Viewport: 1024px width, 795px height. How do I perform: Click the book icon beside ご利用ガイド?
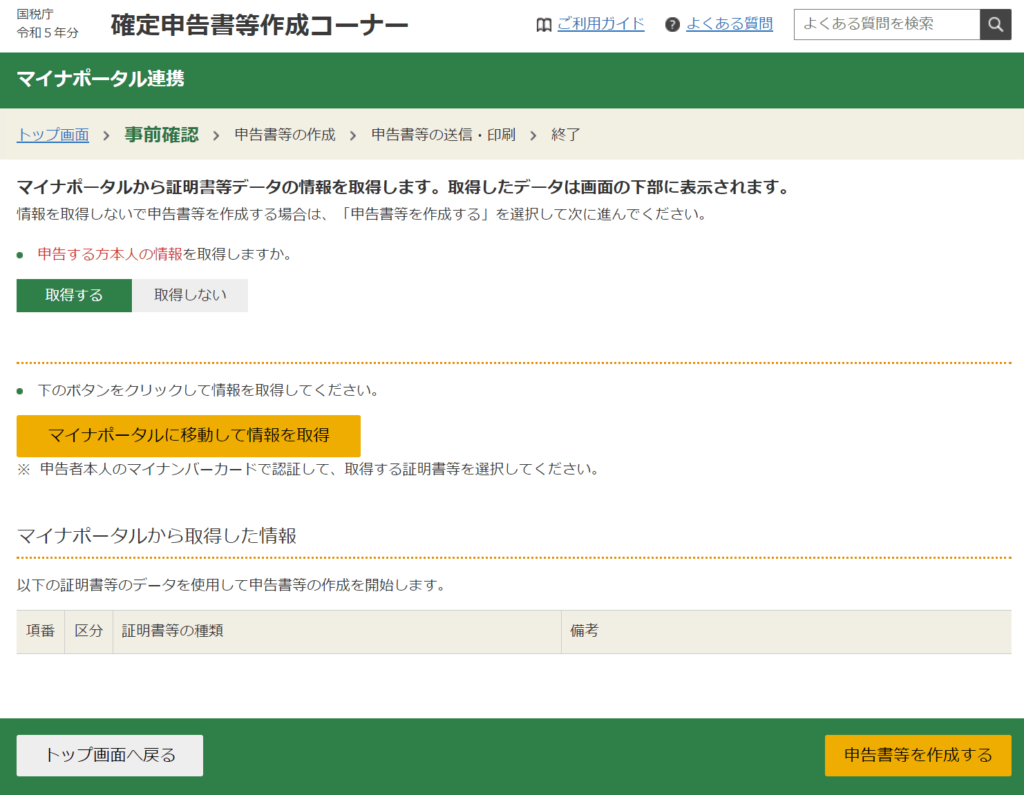pyautogui.click(x=544, y=25)
